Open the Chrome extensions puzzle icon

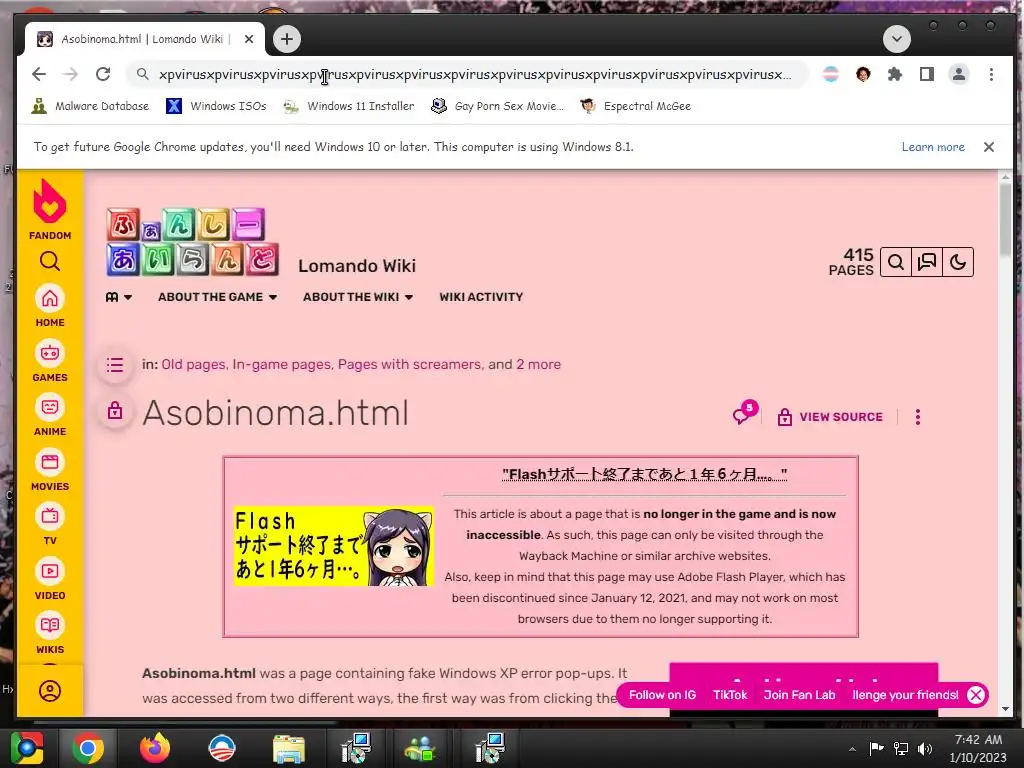(x=895, y=74)
